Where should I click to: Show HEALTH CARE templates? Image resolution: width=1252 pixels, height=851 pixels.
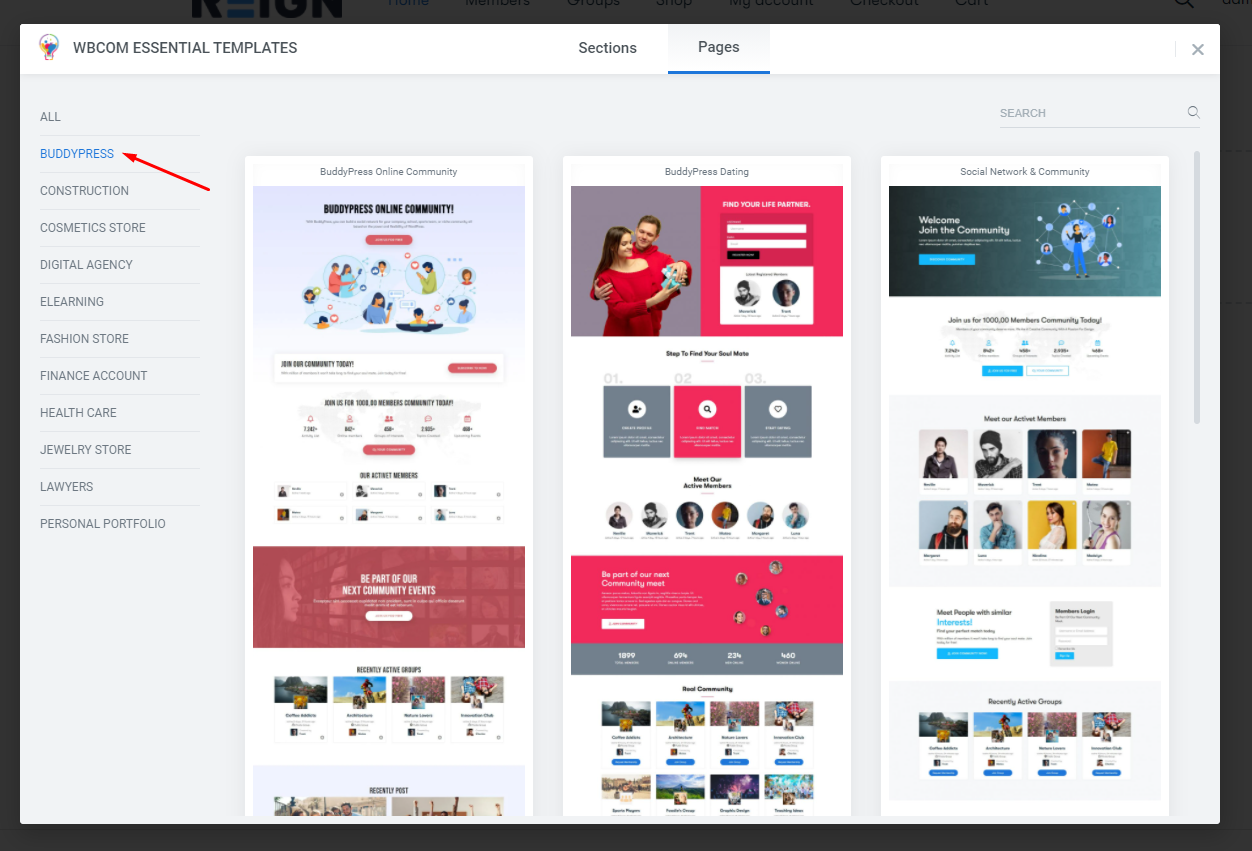coord(78,413)
